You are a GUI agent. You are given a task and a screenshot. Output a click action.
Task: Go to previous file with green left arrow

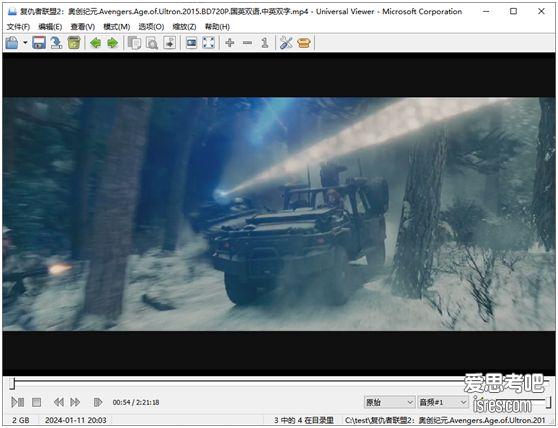[95, 43]
